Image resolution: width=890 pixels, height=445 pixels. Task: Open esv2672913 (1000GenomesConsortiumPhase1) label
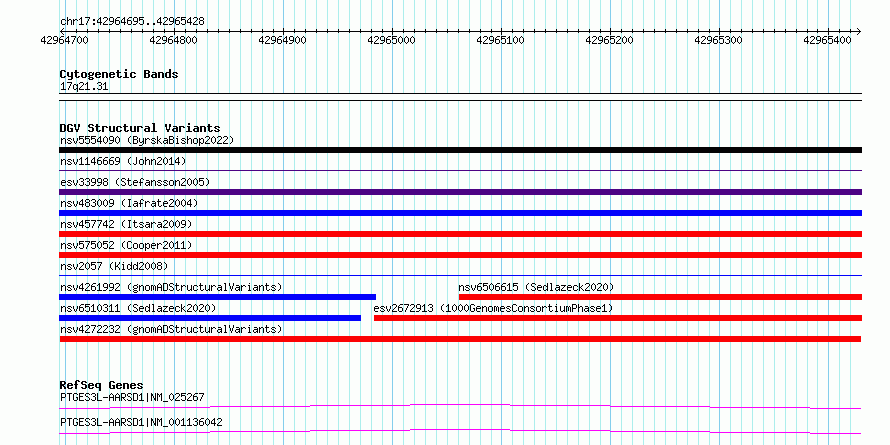point(493,308)
